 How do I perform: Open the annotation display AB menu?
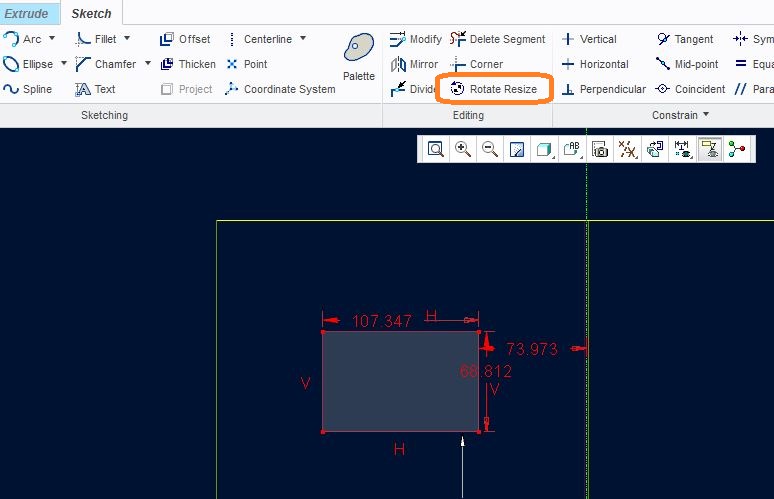(x=572, y=149)
